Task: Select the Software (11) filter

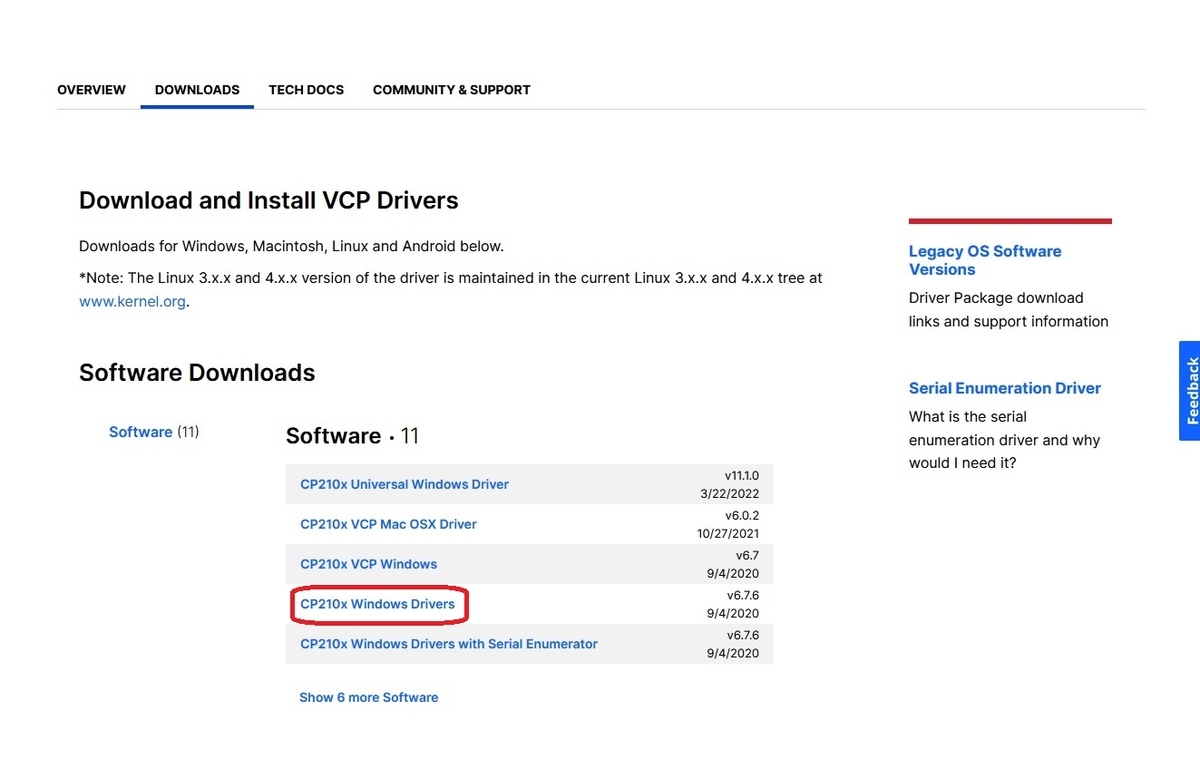Action: [154, 432]
